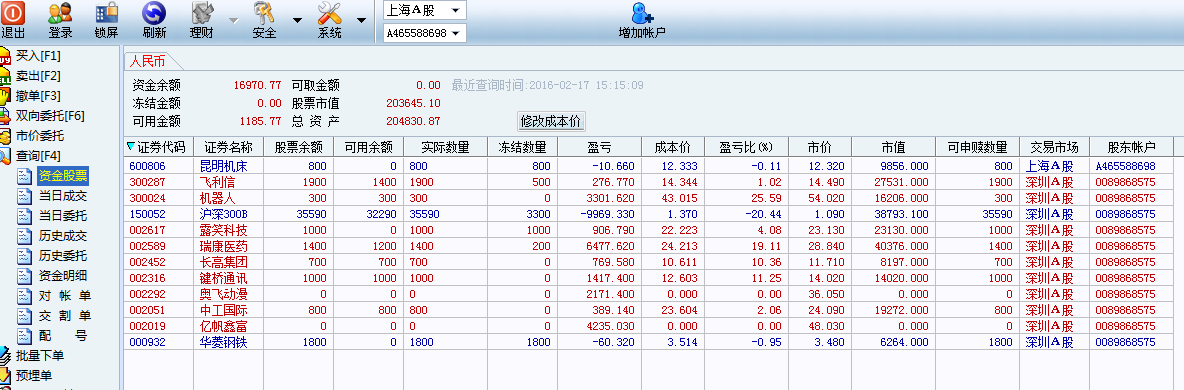Open 预埋单 in sidebar
Screen dimensions: 1184x390
point(34,375)
